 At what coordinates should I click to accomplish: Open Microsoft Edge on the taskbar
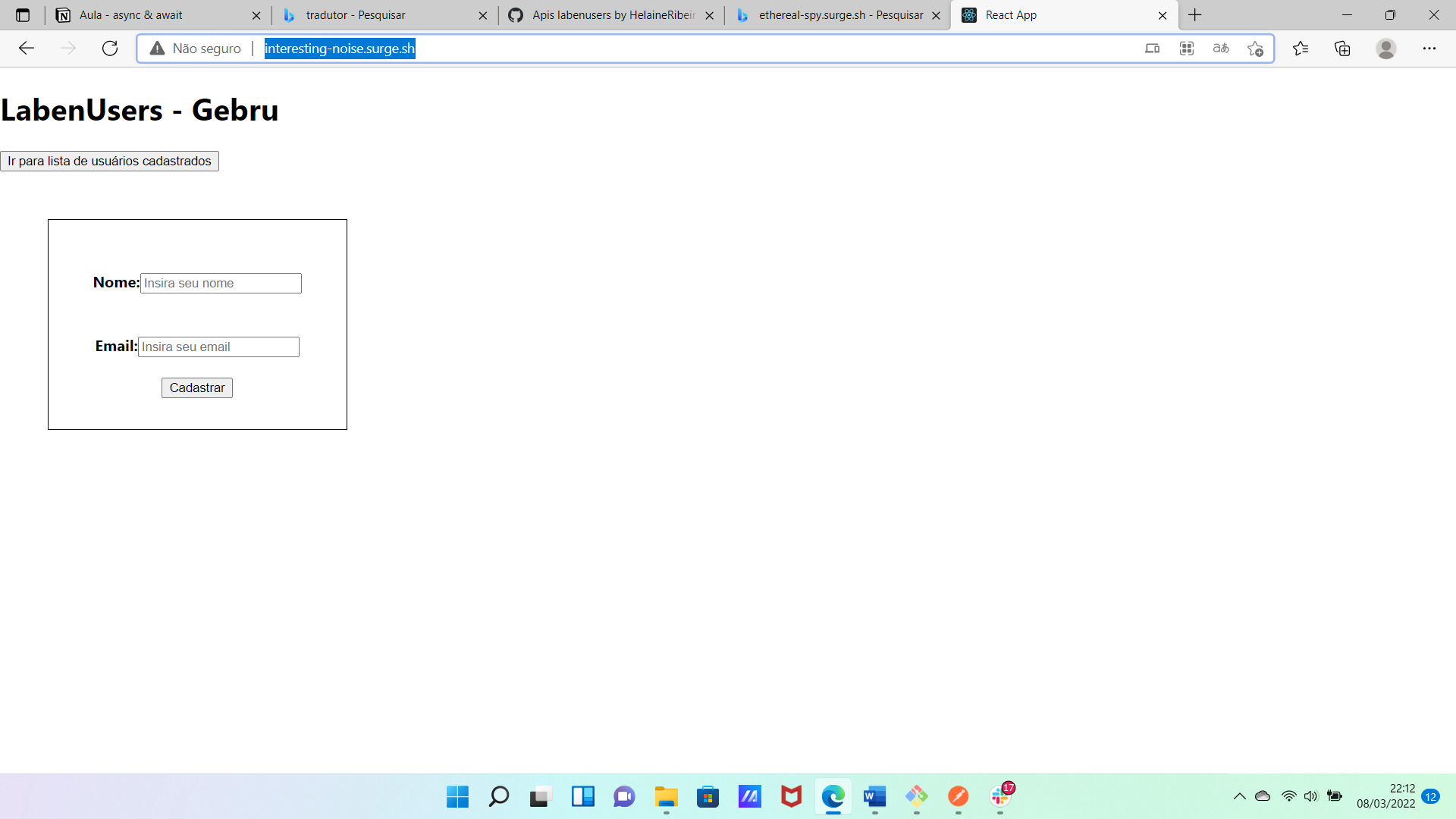pos(833,796)
